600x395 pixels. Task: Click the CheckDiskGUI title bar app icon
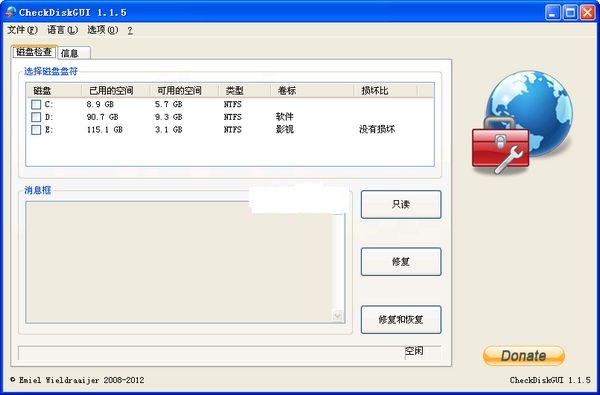point(10,12)
